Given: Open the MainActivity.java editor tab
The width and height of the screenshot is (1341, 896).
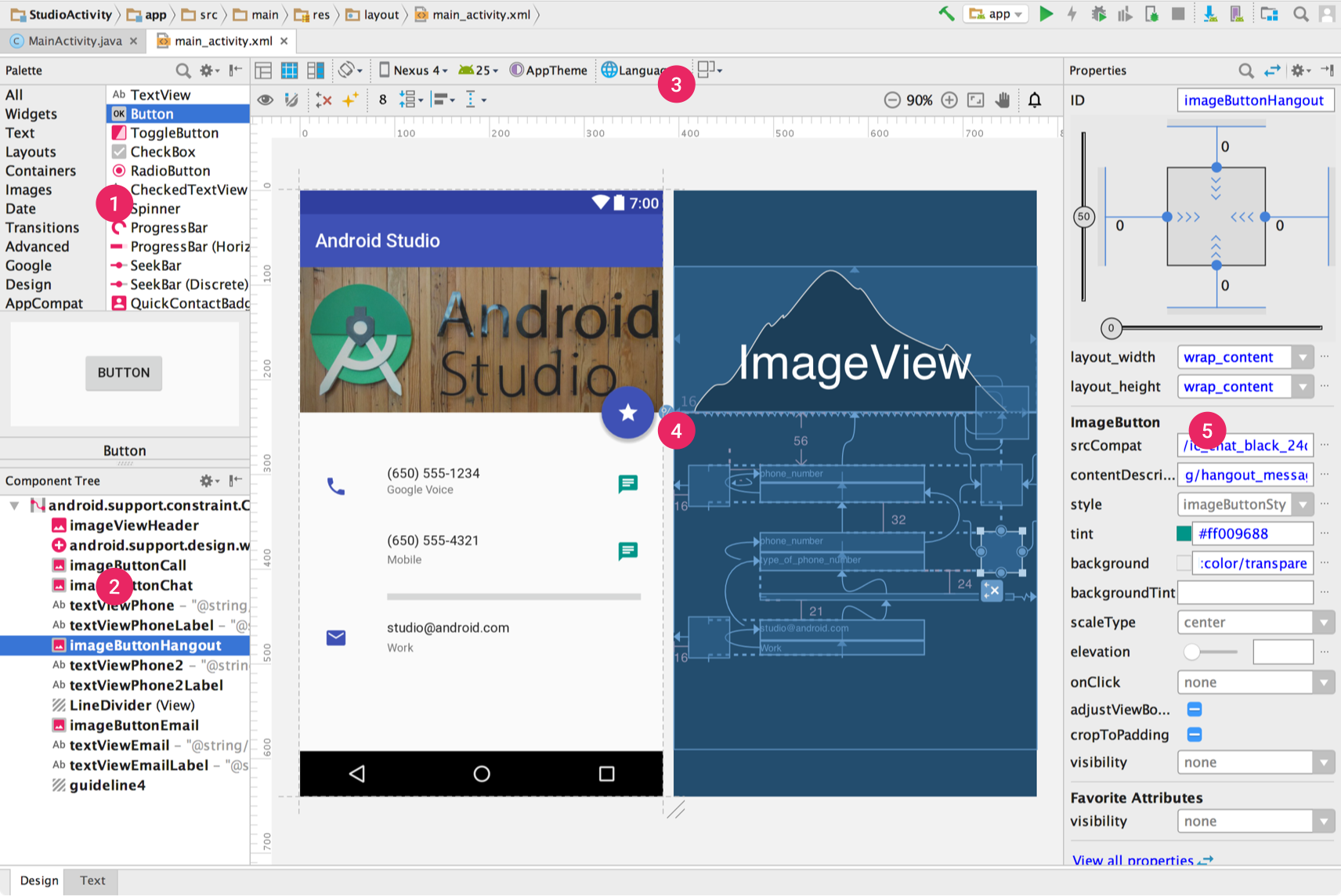Looking at the screenshot, I should (x=74, y=41).
